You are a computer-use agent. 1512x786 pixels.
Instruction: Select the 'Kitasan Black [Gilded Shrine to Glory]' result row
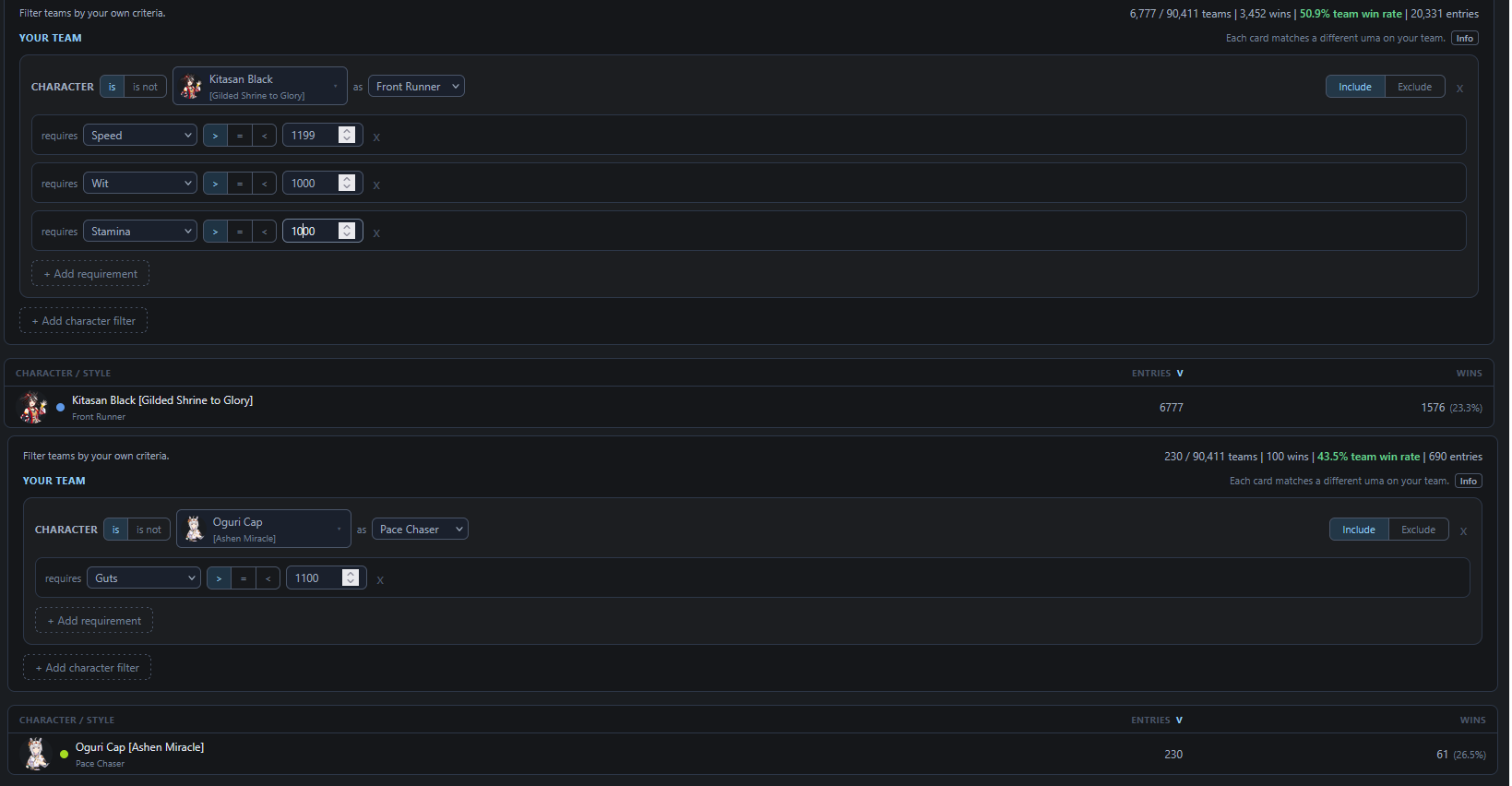pyautogui.click(x=749, y=407)
